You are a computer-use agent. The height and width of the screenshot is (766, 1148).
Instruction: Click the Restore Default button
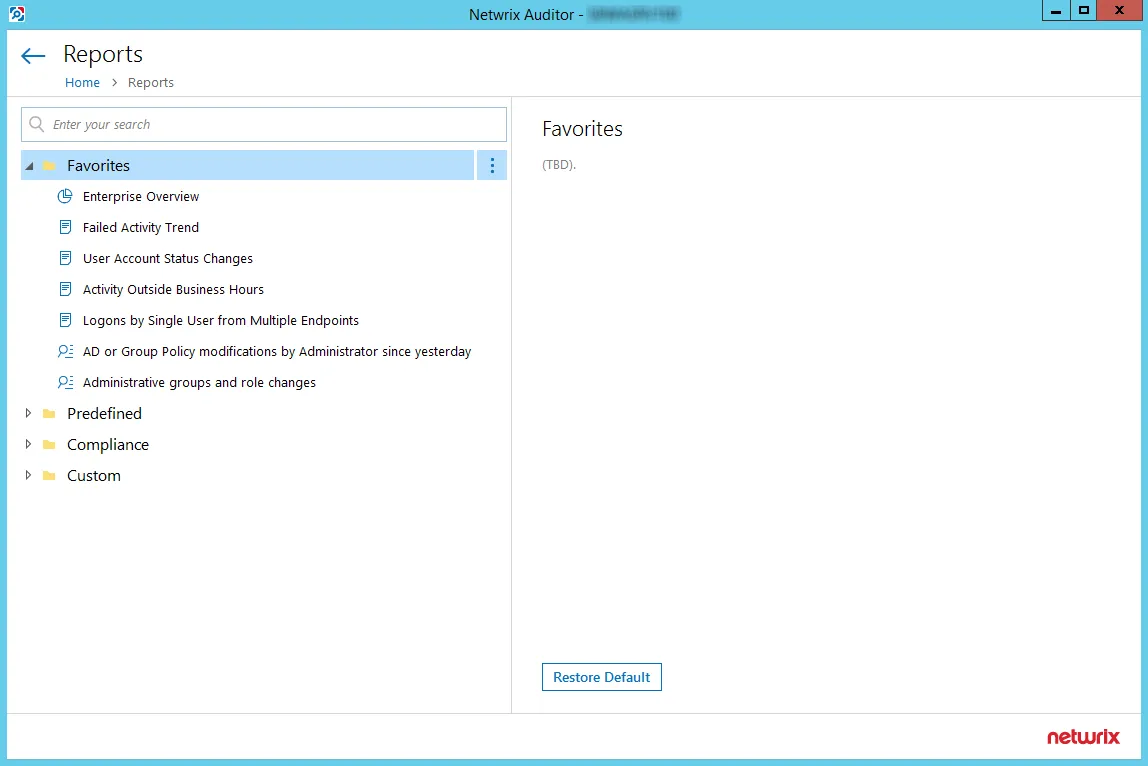click(602, 677)
